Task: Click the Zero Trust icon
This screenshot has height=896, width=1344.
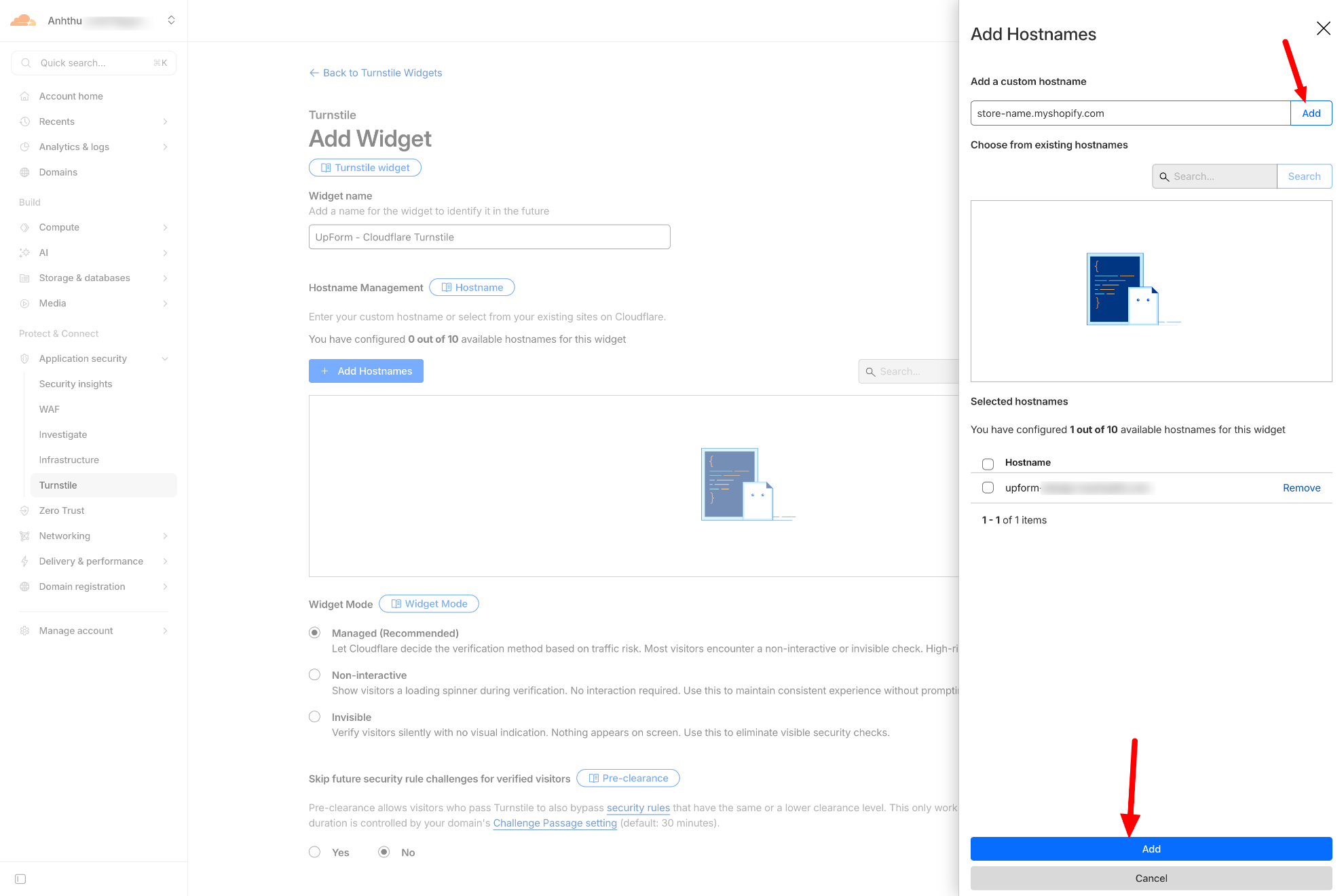Action: coord(25,510)
